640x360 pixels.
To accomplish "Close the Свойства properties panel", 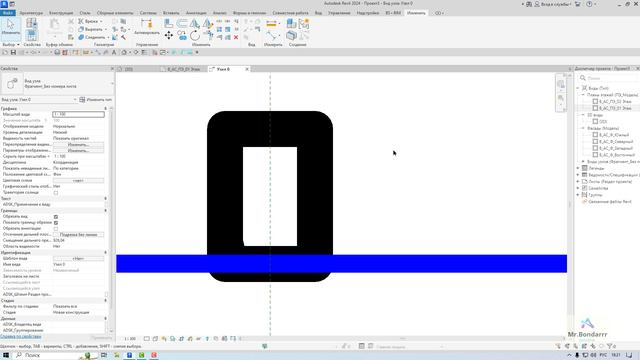I will pyautogui.click(x=112, y=69).
